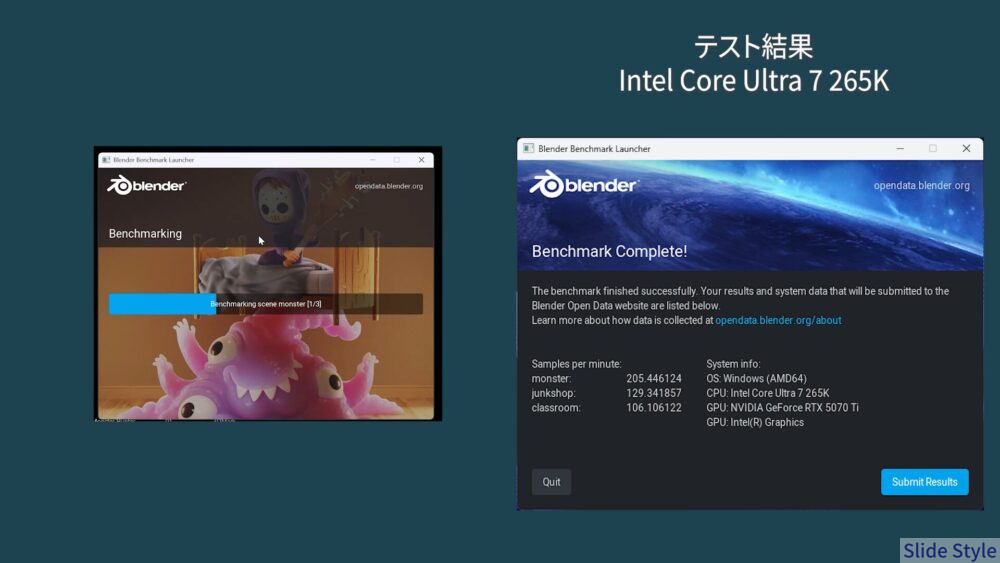The width and height of the screenshot is (1000, 563).
Task: Click the 'classroom:' label
Action: [556, 408]
